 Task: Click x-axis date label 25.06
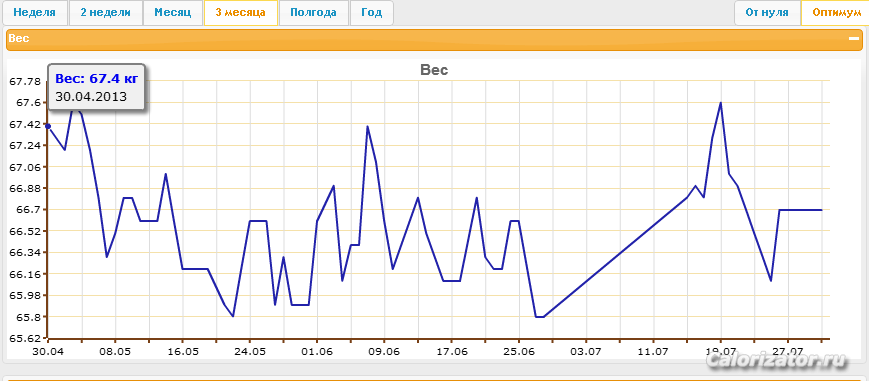(x=519, y=351)
